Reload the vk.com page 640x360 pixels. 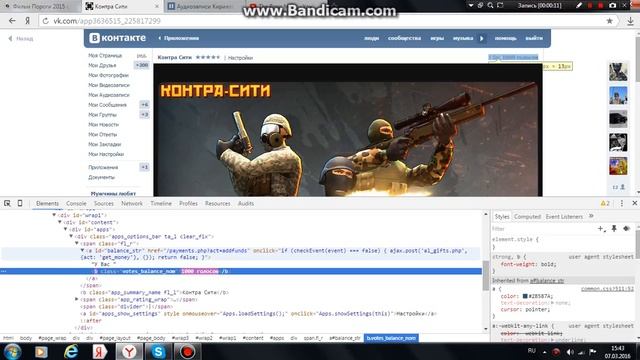tap(45, 21)
